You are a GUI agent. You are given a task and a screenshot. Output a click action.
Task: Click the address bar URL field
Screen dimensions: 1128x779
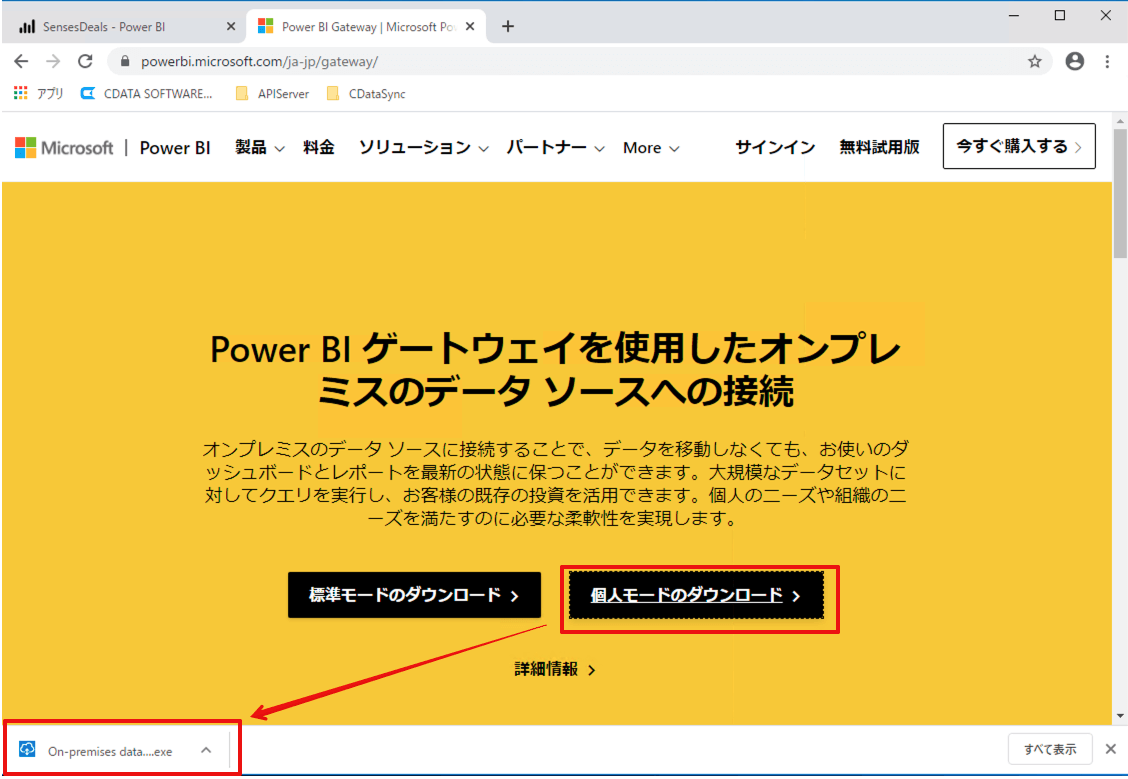(579, 61)
